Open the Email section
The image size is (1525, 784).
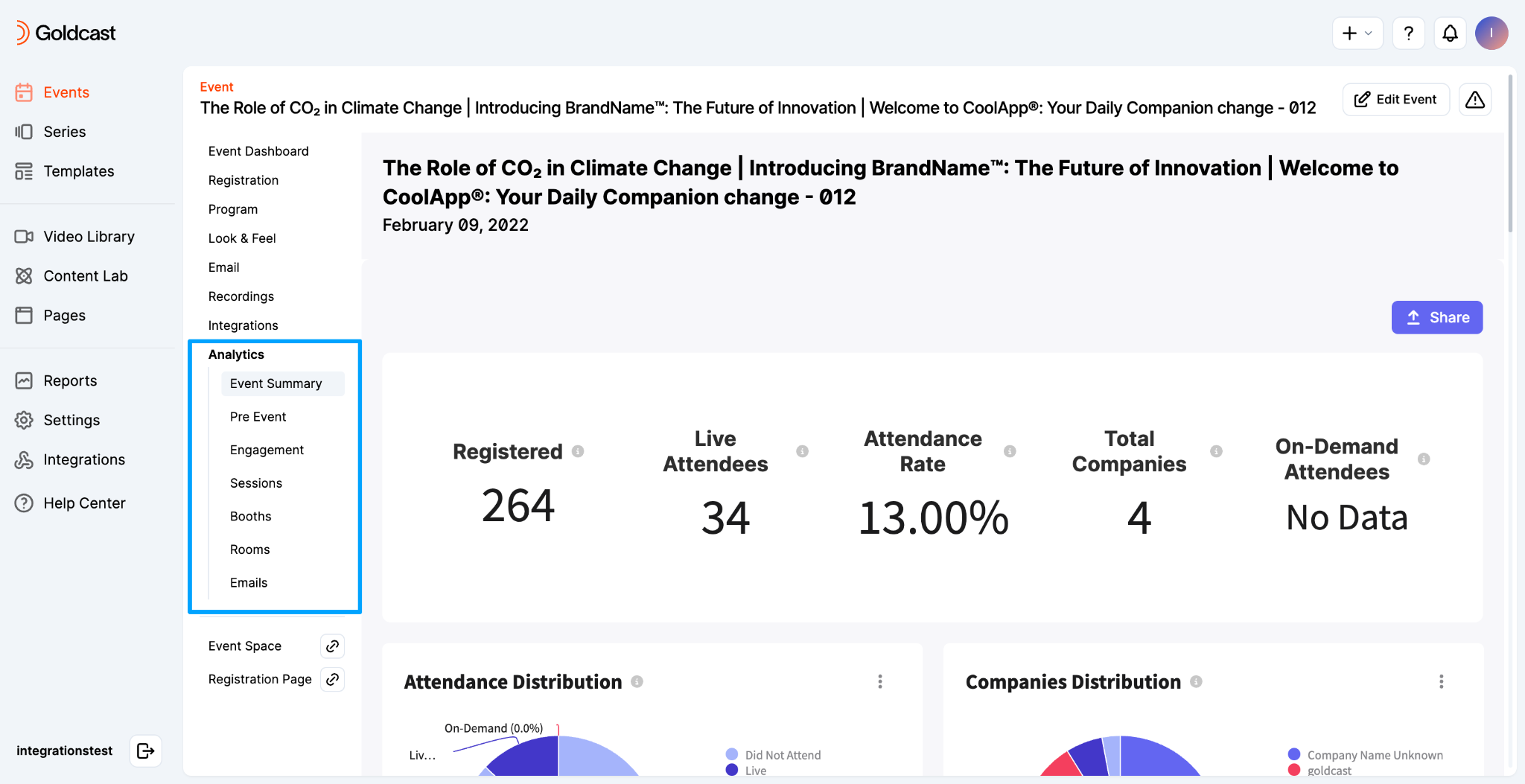[223, 267]
